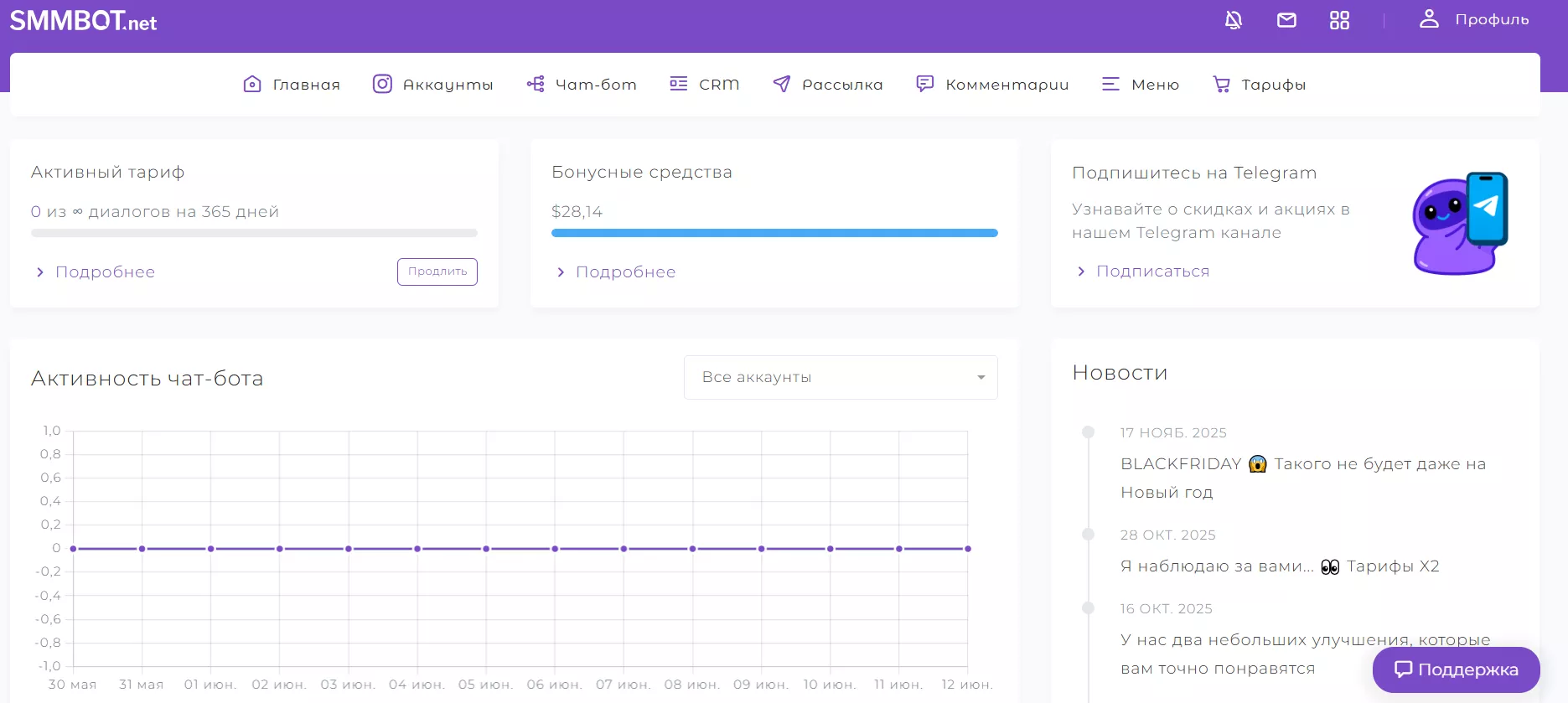The image size is (1568, 703).
Task: Click chevron beside Активный тариф Подробнее
Action: (x=40, y=272)
